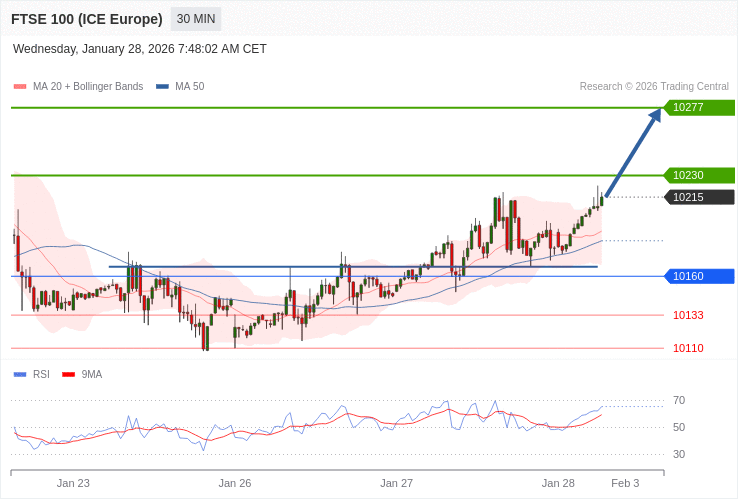
Task: Click the RSI legend label
Action: click(41, 375)
